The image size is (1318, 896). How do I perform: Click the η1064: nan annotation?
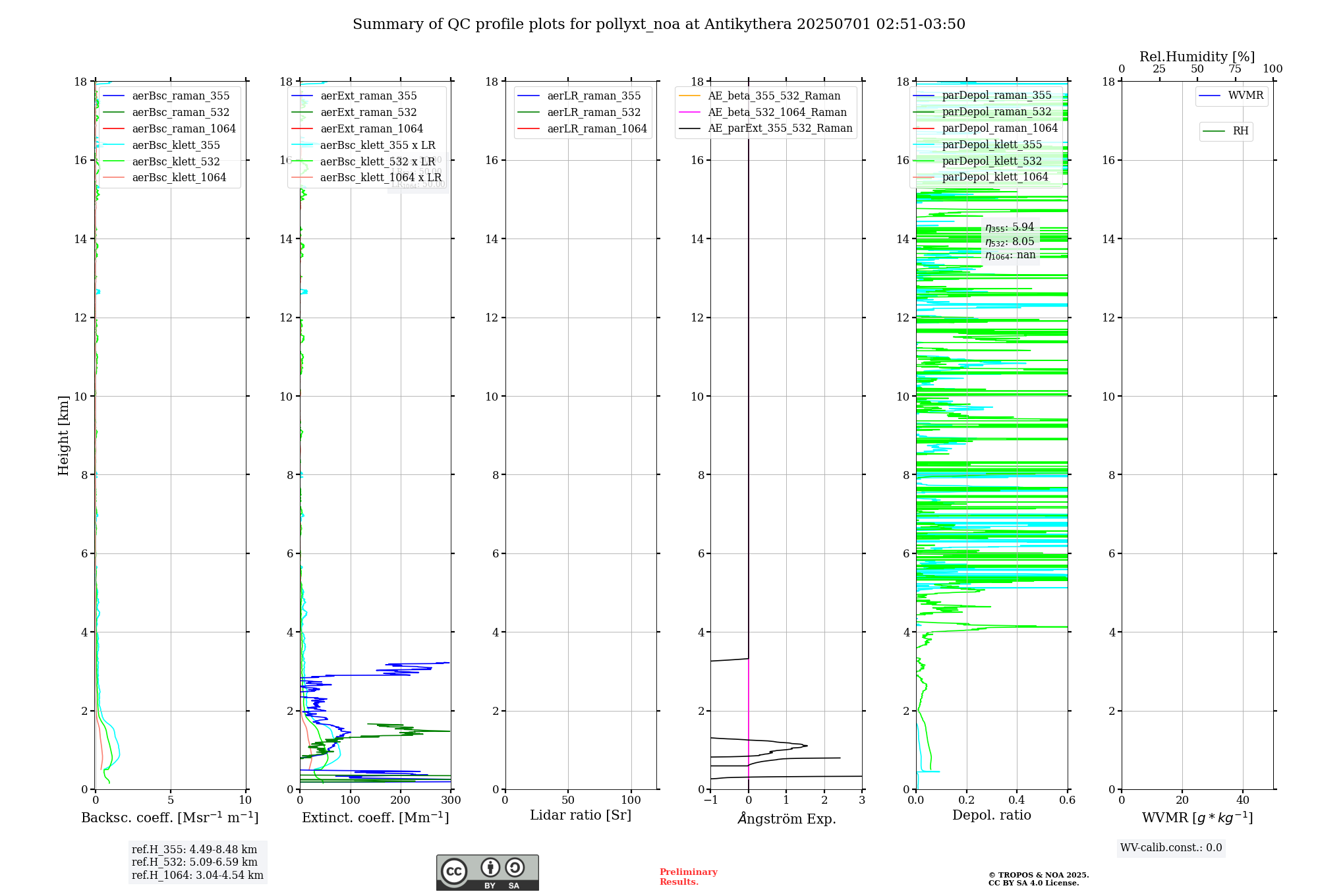(x=1010, y=256)
